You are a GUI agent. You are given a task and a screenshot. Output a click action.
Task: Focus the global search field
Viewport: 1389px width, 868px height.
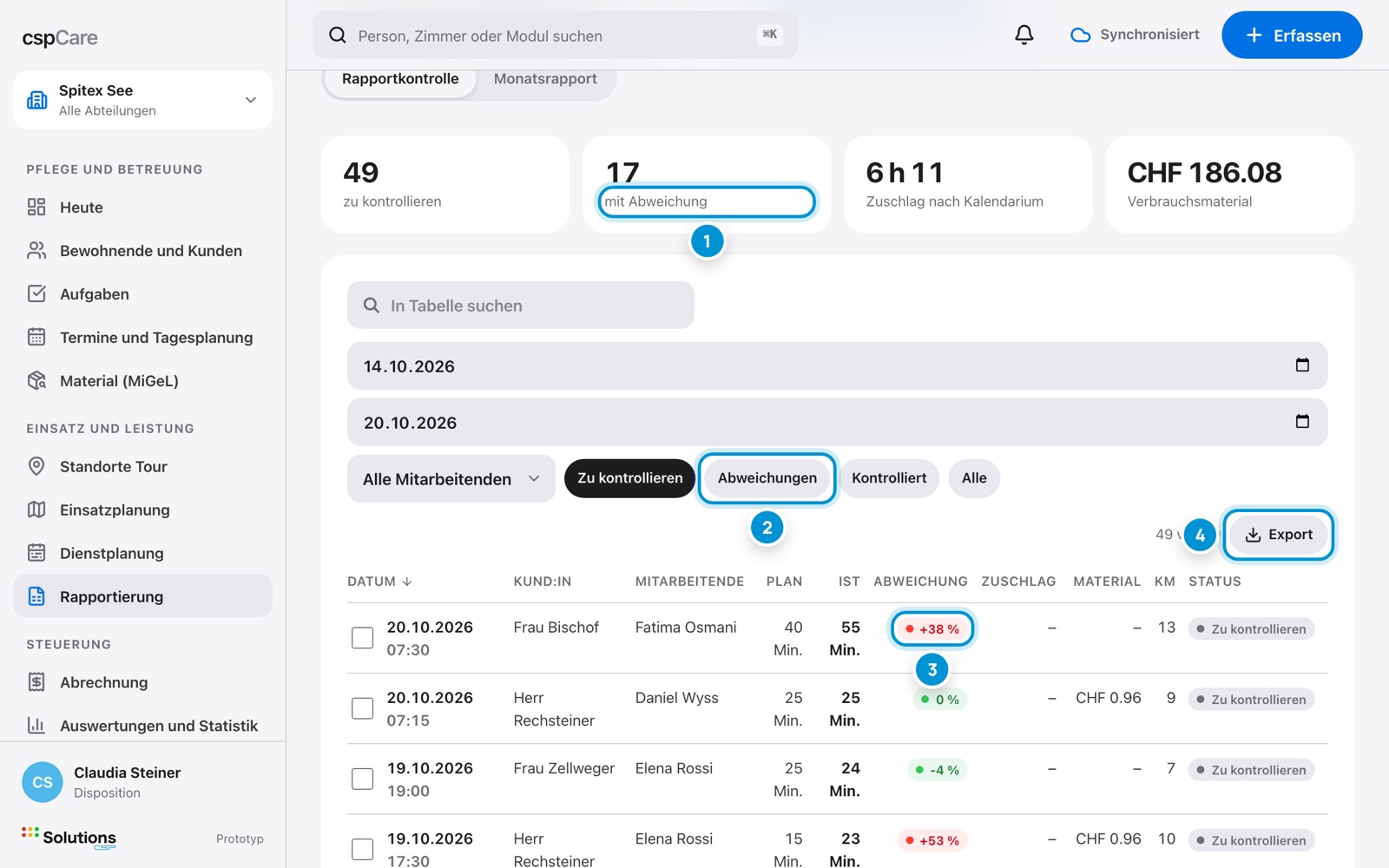tap(556, 35)
